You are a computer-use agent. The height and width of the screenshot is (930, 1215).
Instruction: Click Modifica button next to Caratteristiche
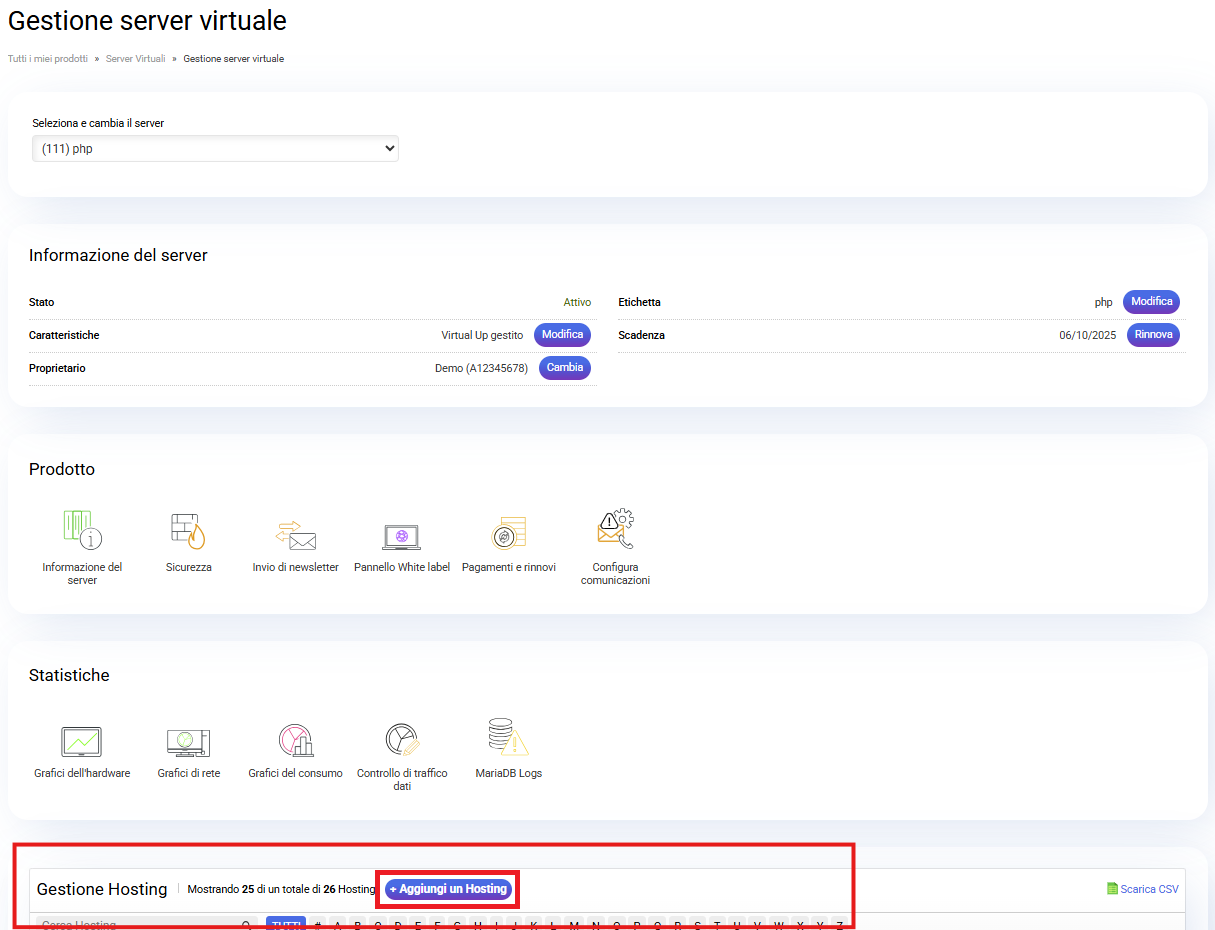562,335
